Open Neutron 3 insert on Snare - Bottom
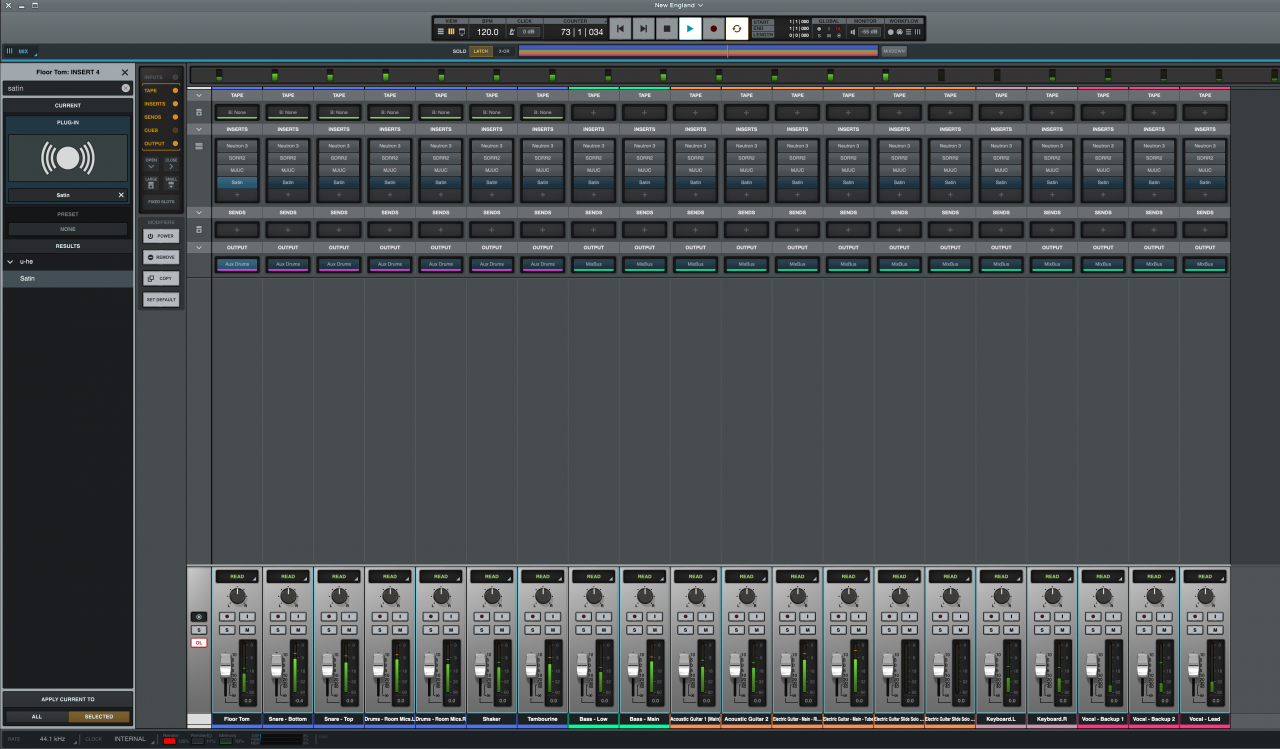 [288, 146]
